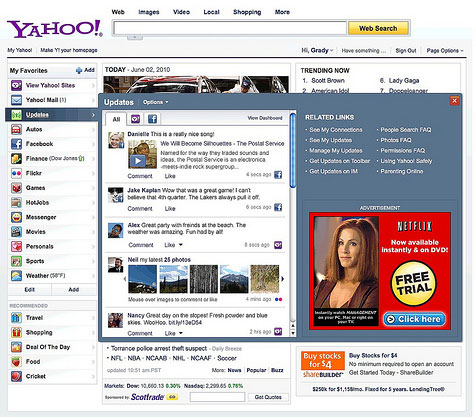Expand the search box suggestion arrow tab
This screenshot has height=417, width=476.
pos(135,37)
